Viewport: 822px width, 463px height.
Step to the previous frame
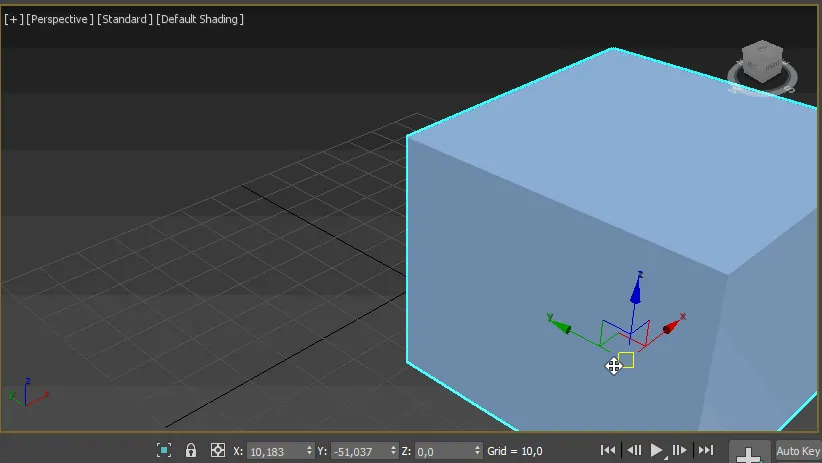click(633, 451)
